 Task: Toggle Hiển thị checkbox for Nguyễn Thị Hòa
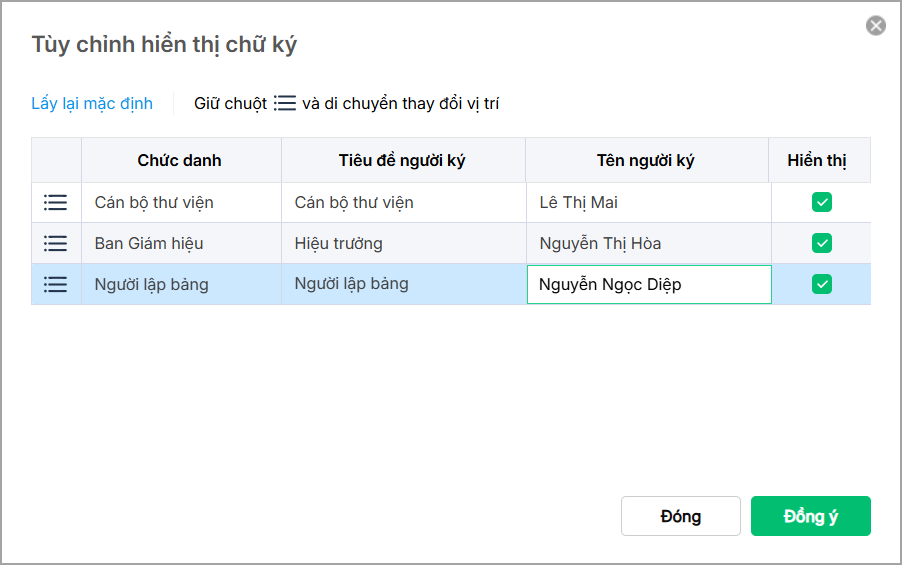[x=822, y=243]
